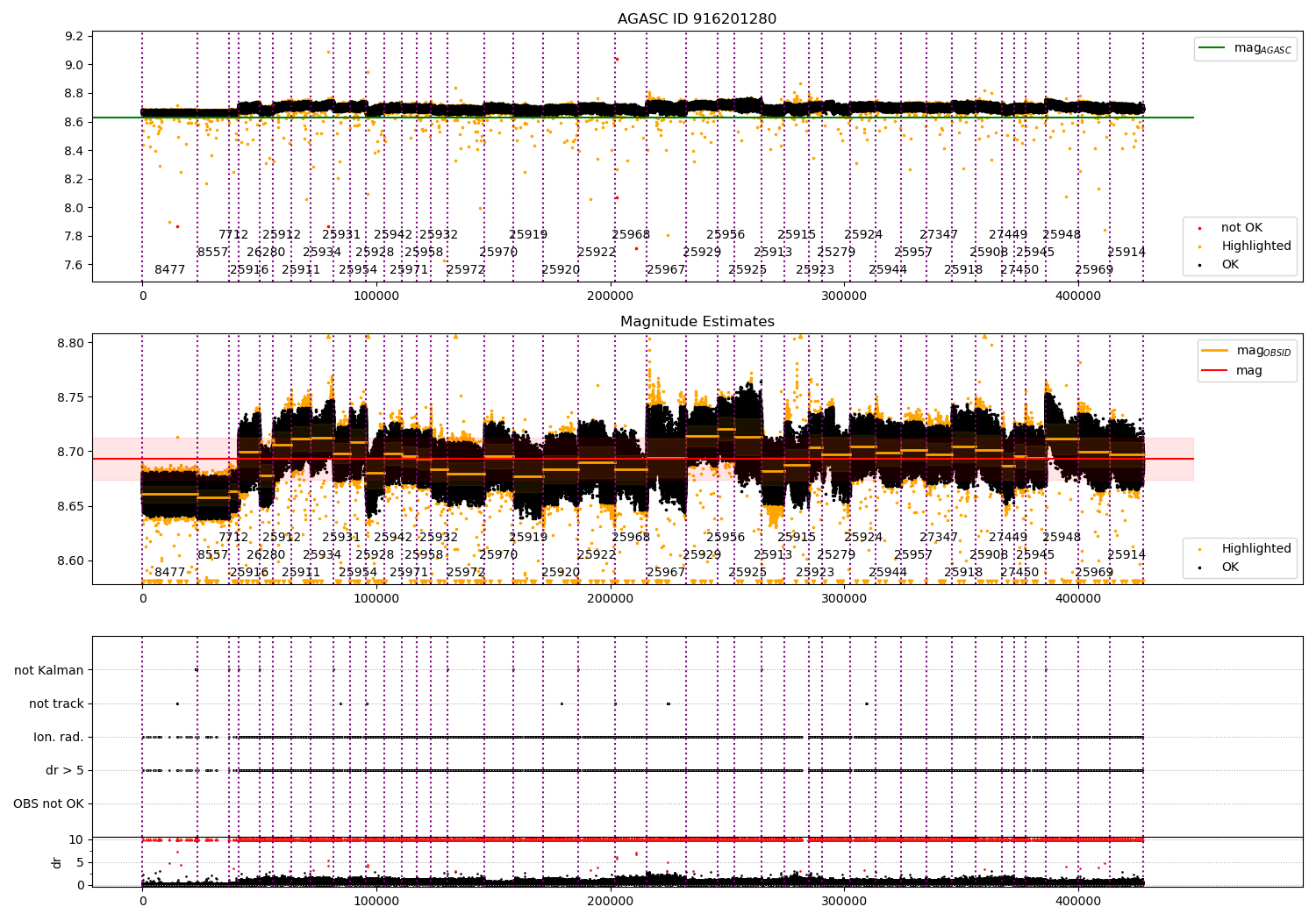The height and width of the screenshot is (921, 1316).
Task: Click the 7.6 y-axis tick in top plot
Action: click(75, 266)
